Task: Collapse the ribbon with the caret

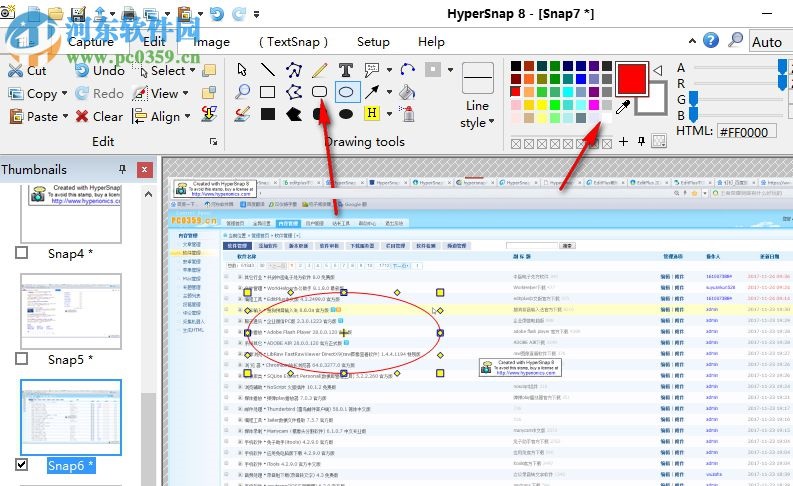Action: [x=692, y=40]
